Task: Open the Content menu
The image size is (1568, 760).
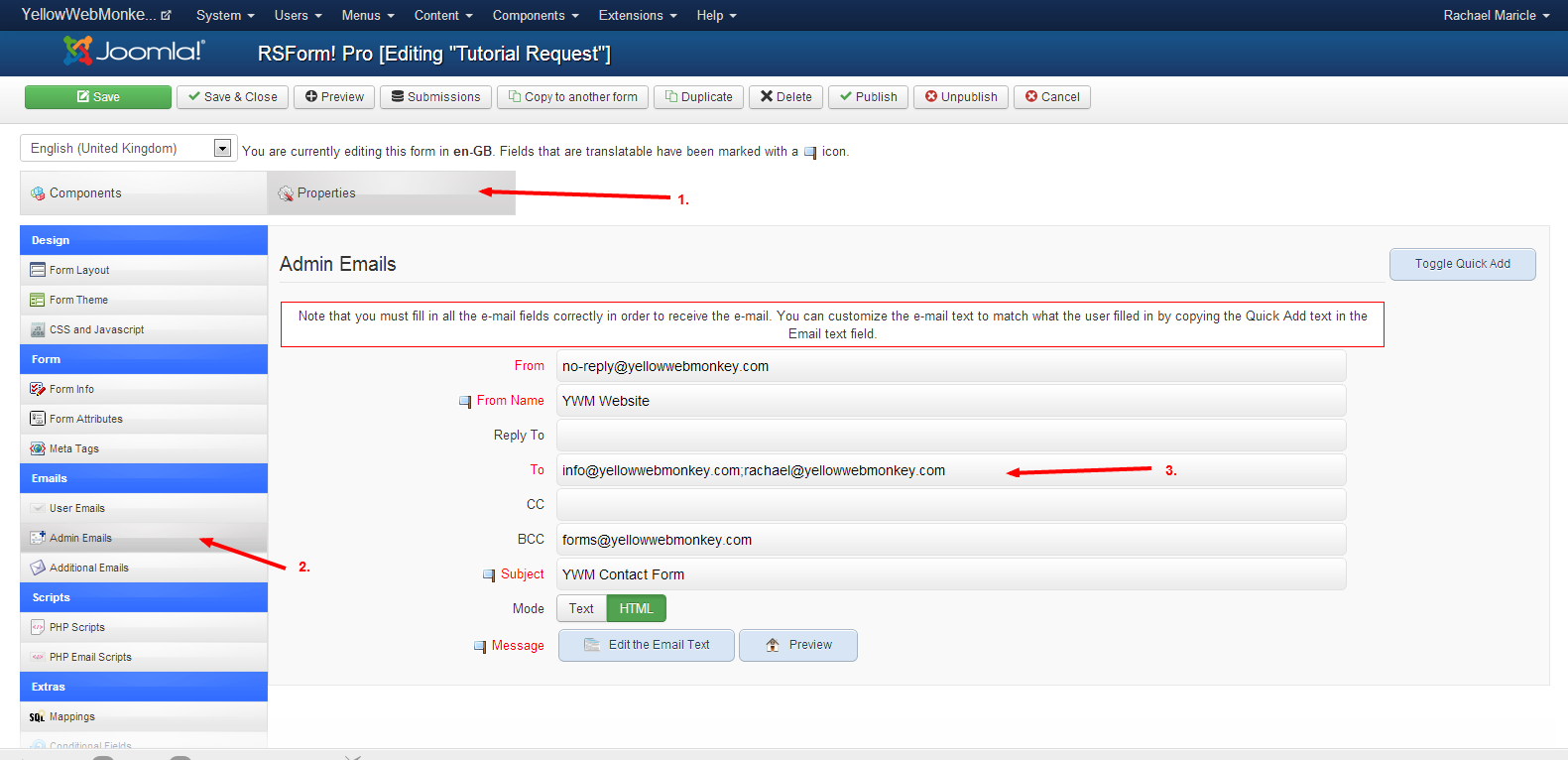Action: coord(443,15)
